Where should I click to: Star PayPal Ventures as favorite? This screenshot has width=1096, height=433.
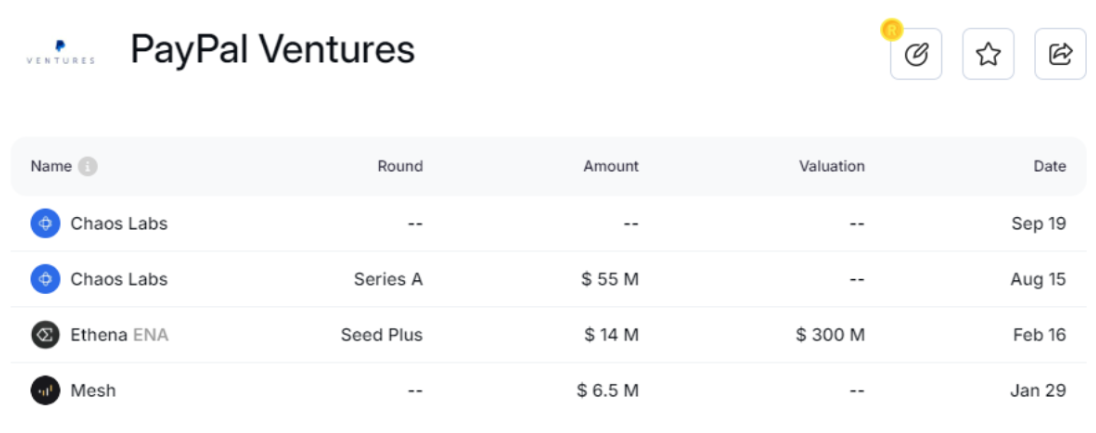(988, 54)
